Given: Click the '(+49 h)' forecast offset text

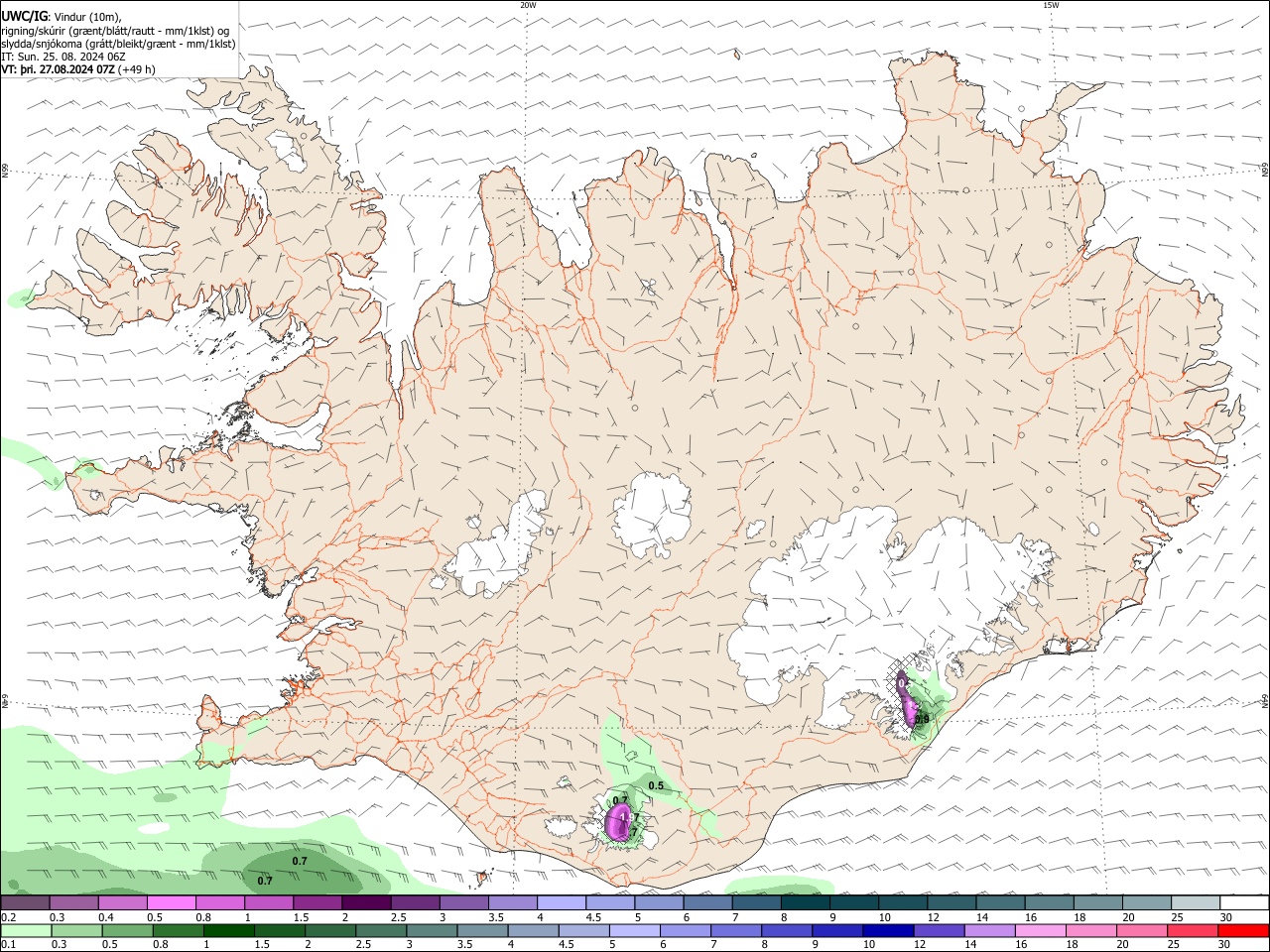Looking at the screenshot, I should click(137, 69).
